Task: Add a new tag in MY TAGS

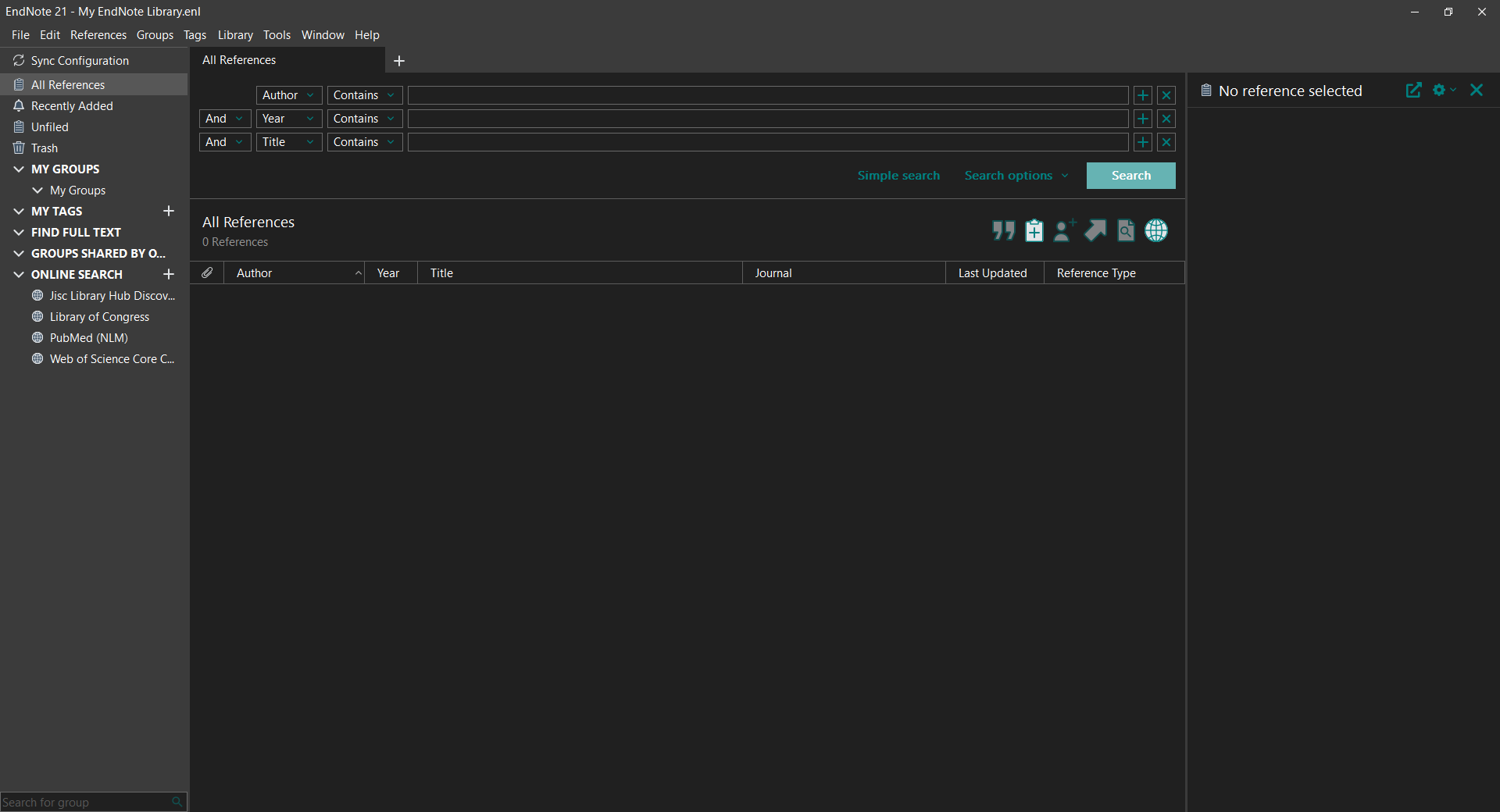Action: tap(168, 211)
